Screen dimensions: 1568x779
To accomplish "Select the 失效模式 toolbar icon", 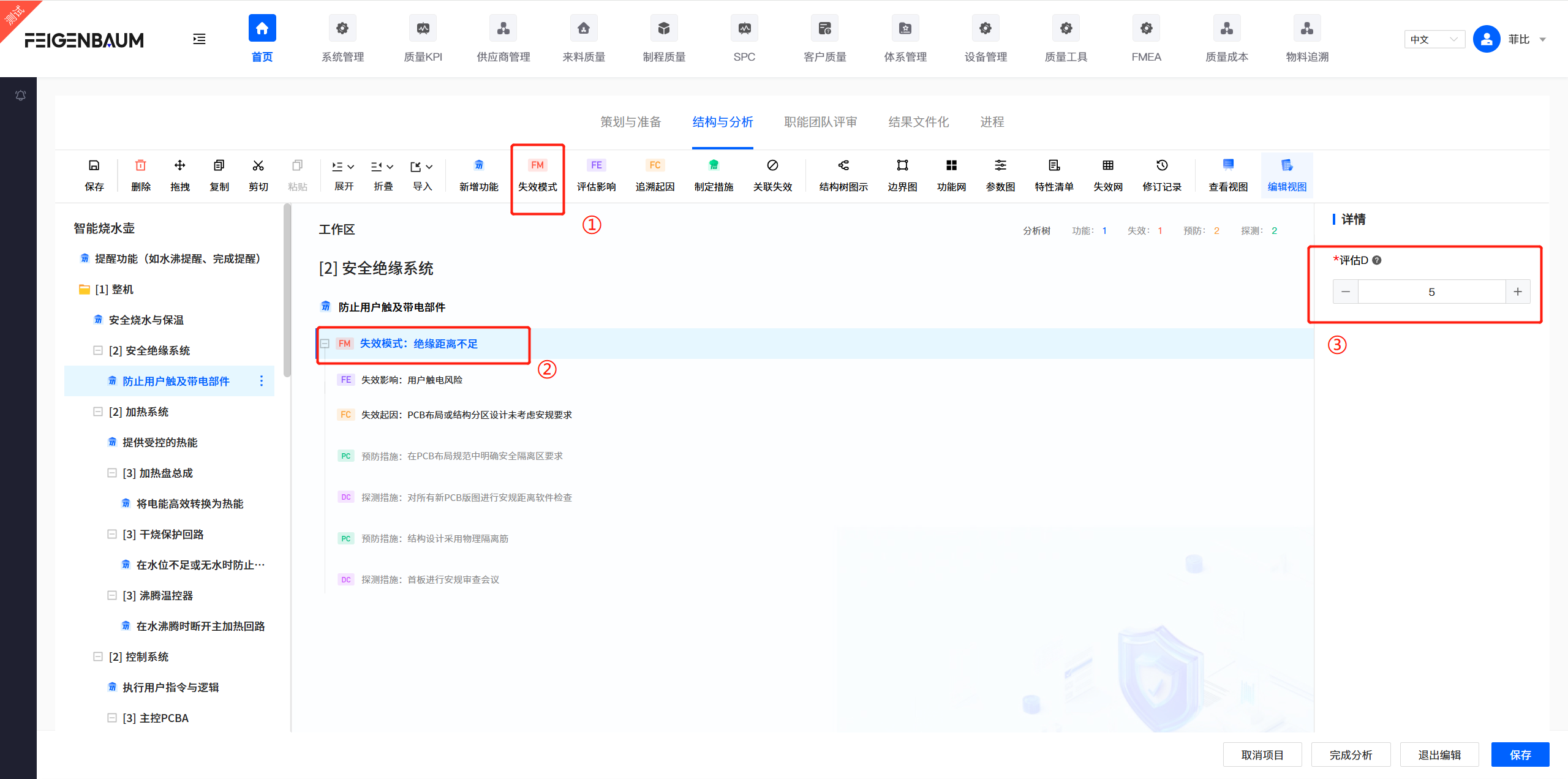I will coord(537,175).
